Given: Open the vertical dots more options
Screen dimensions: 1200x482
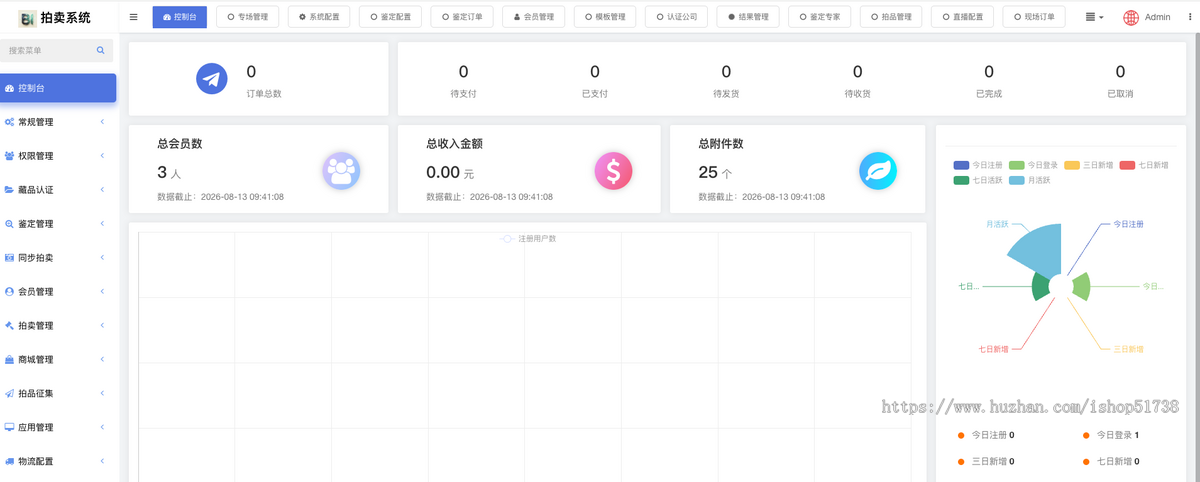Looking at the screenshot, I should point(1188,17).
